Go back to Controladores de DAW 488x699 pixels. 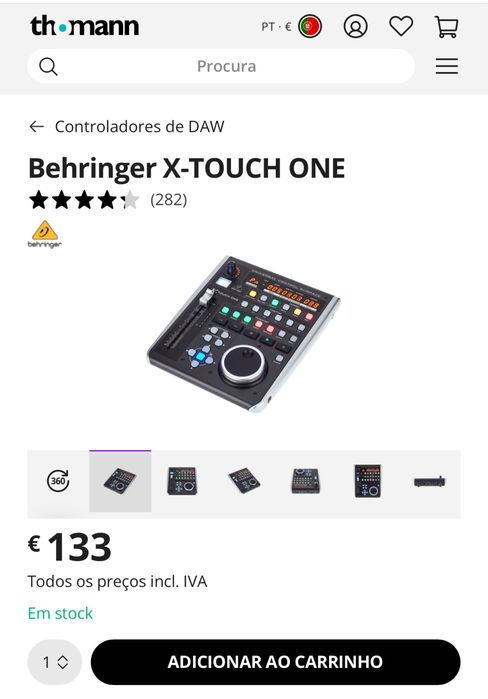point(139,127)
